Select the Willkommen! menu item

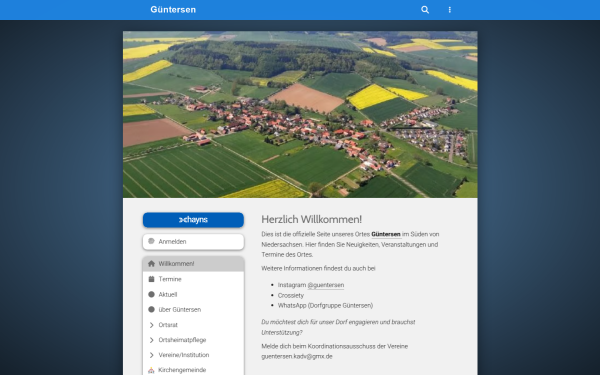(x=193, y=264)
